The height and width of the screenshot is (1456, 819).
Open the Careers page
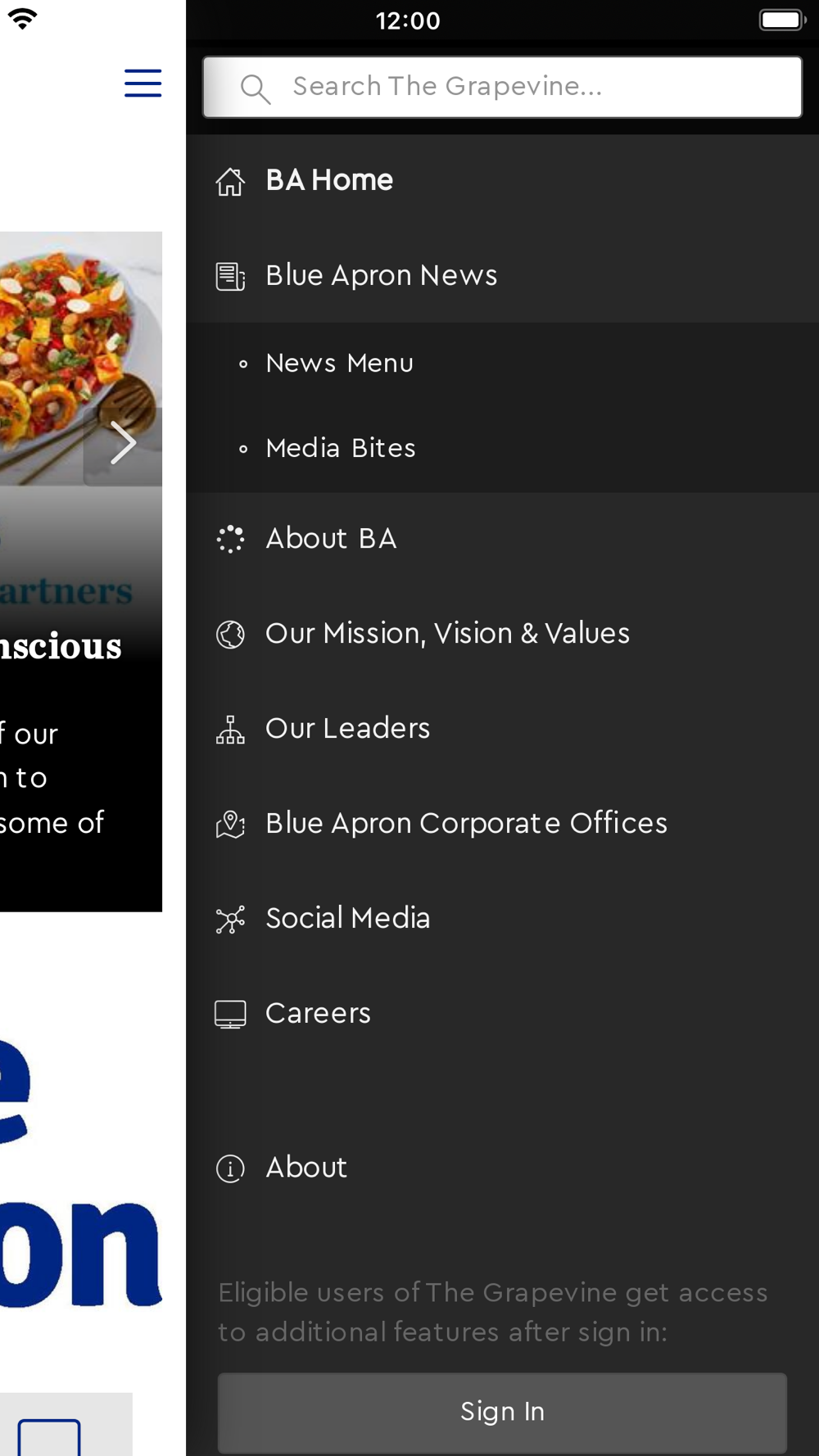coord(502,1014)
